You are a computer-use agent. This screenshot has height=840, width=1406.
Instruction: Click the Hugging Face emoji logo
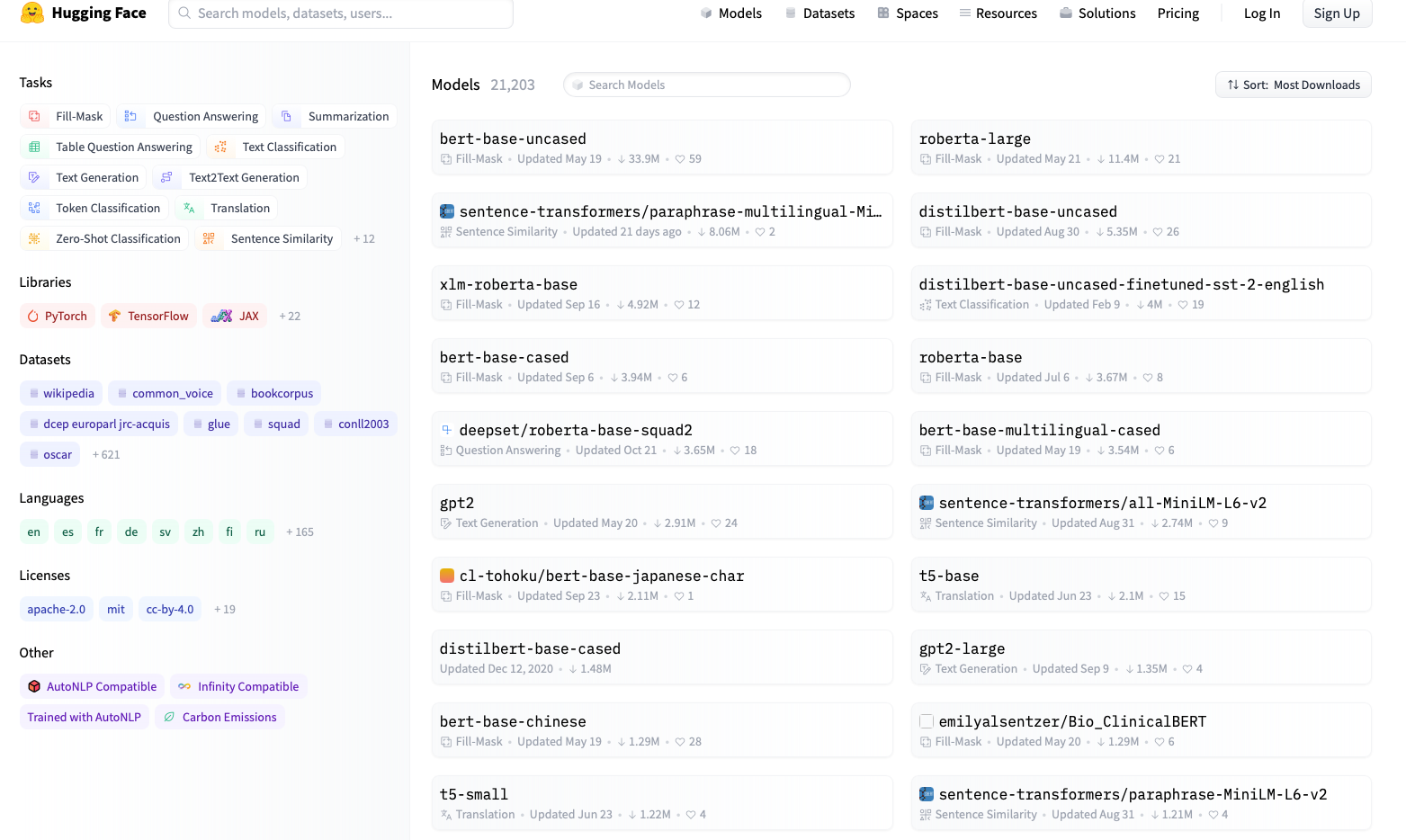[32, 13]
